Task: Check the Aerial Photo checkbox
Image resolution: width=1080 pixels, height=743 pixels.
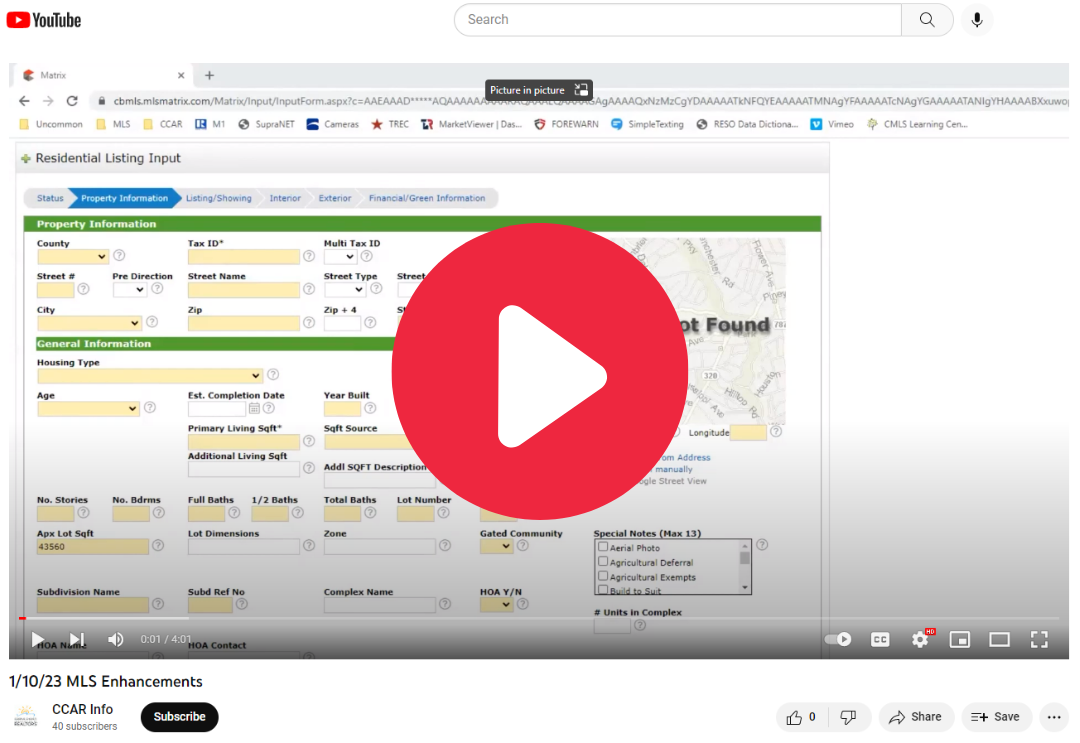Action: pos(603,547)
